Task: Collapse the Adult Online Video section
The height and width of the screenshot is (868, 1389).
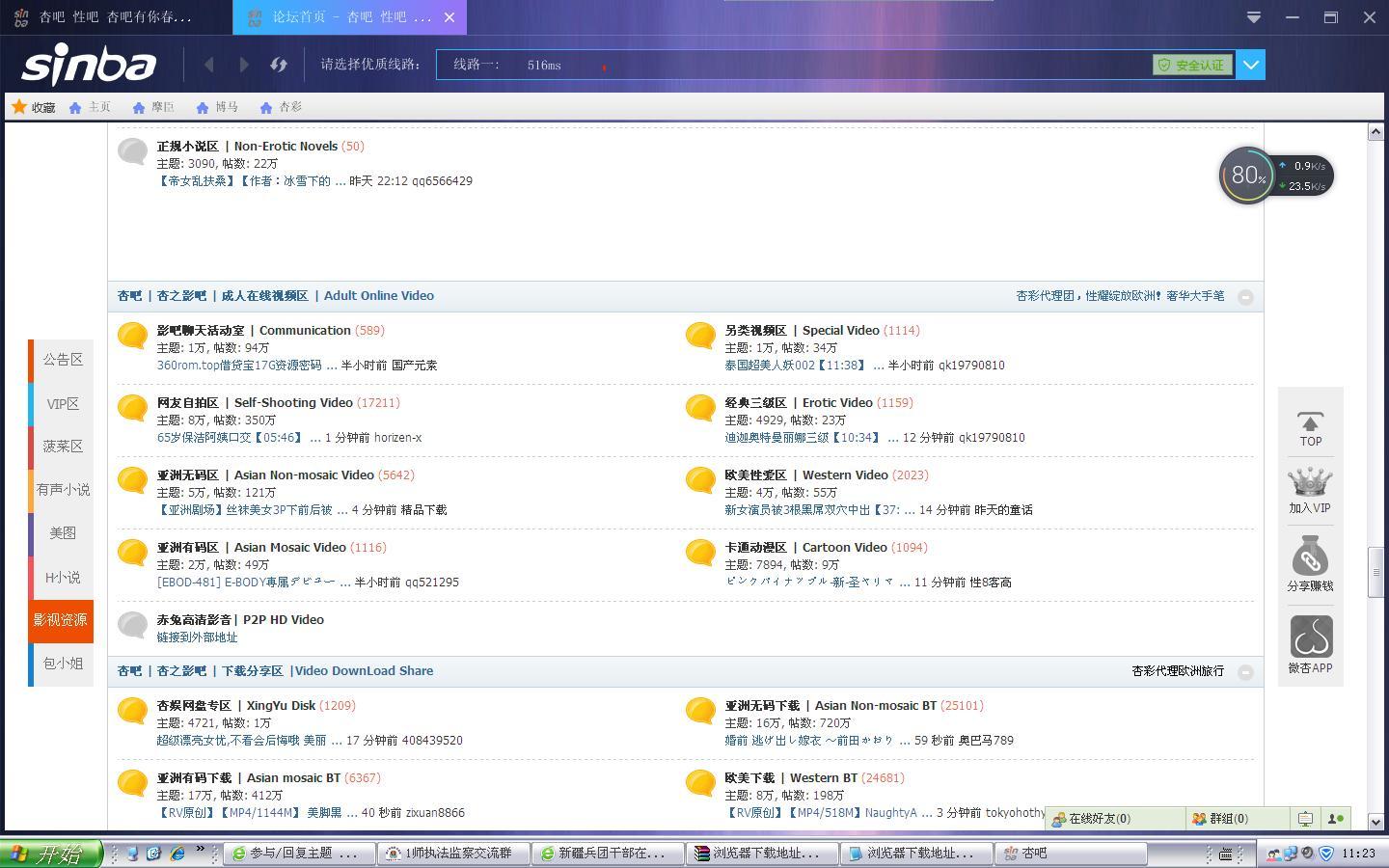Action: [x=1245, y=297]
